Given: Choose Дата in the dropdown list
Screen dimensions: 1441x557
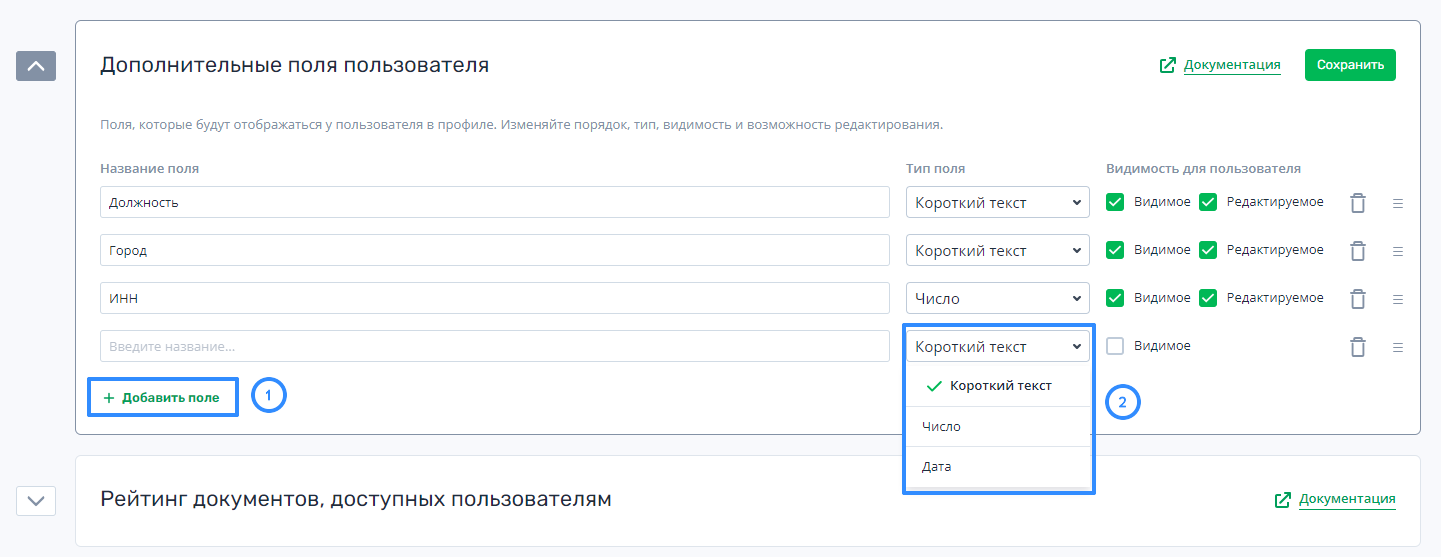Looking at the screenshot, I should click(998, 467).
